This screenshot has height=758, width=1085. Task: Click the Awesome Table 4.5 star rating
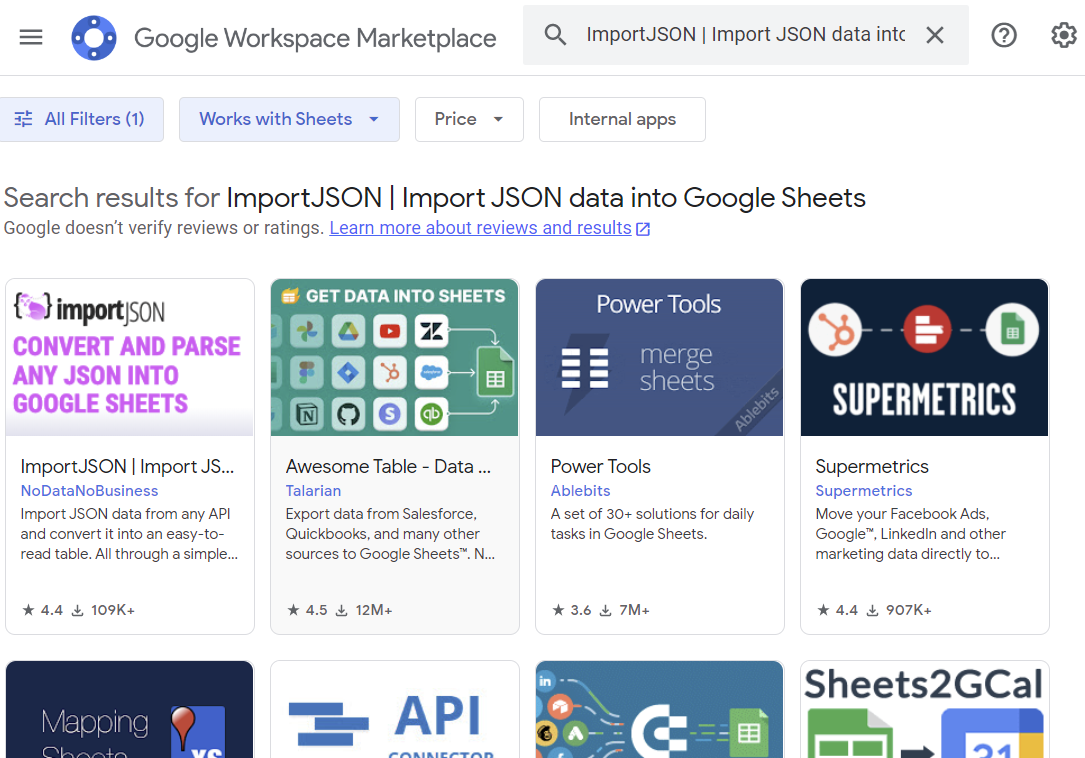click(x=307, y=610)
